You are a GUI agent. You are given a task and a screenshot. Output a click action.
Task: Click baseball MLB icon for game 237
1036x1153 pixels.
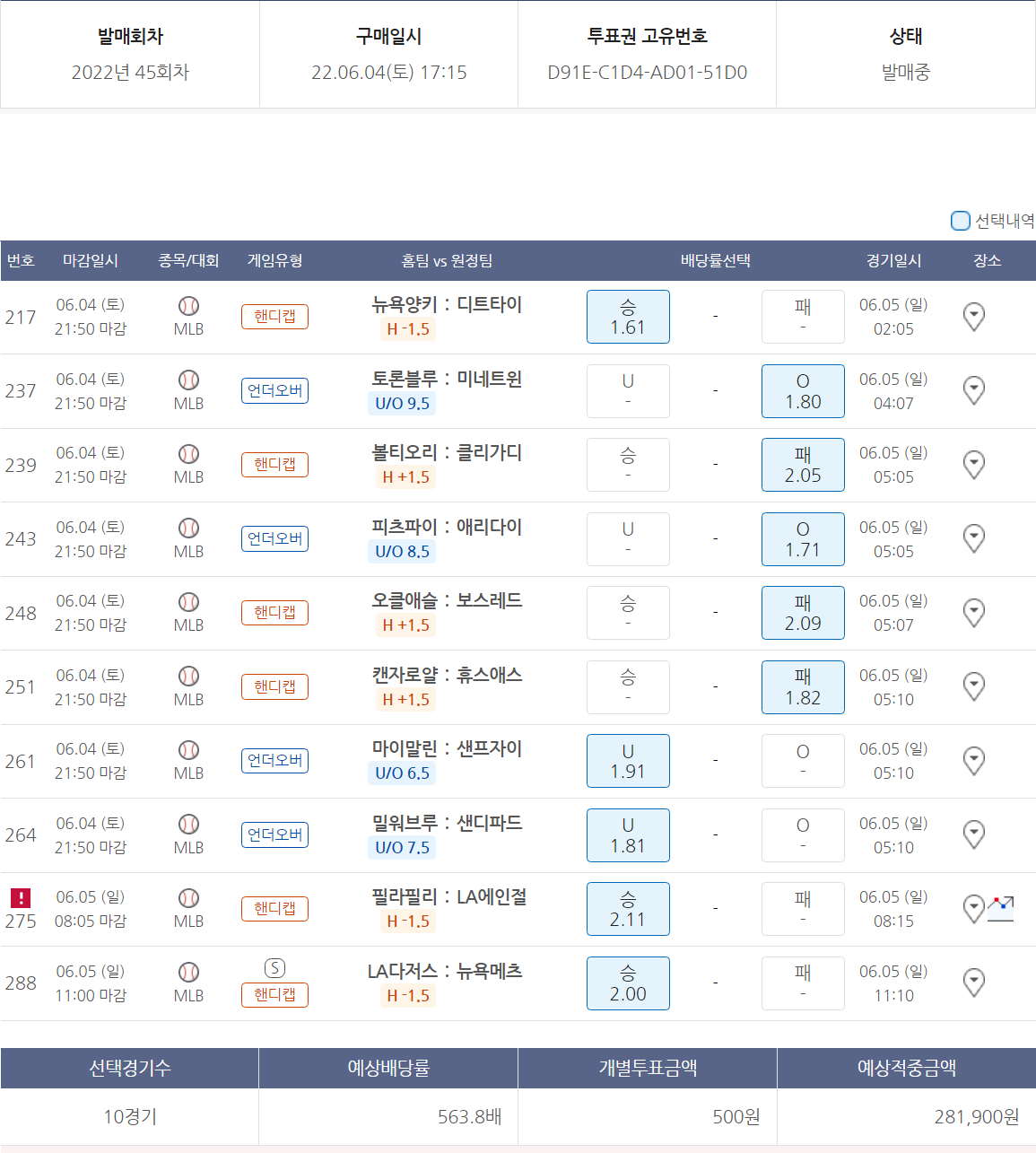pos(188,380)
